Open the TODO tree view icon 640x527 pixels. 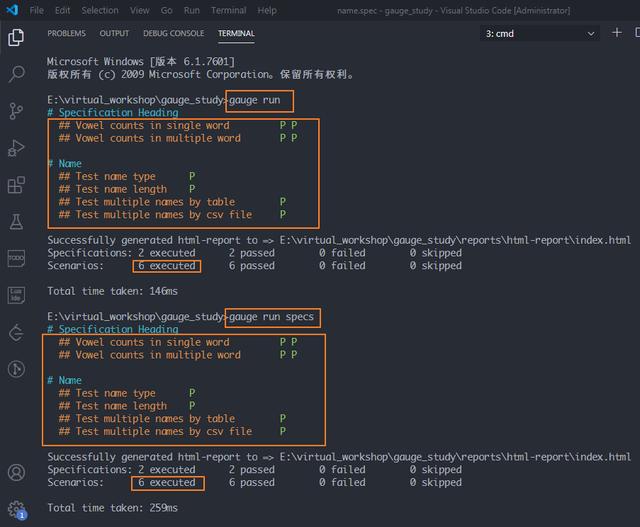16,258
